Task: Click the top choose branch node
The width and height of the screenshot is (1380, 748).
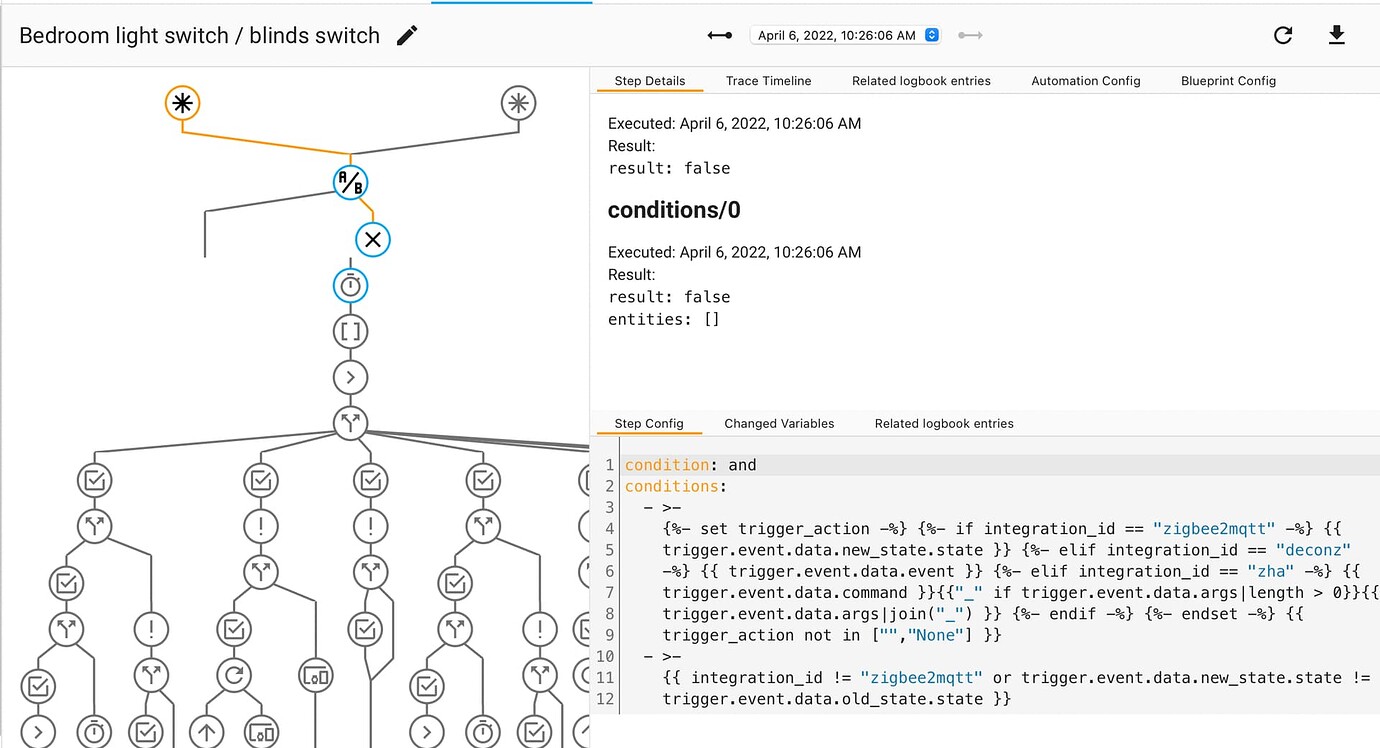Action: click(x=350, y=421)
